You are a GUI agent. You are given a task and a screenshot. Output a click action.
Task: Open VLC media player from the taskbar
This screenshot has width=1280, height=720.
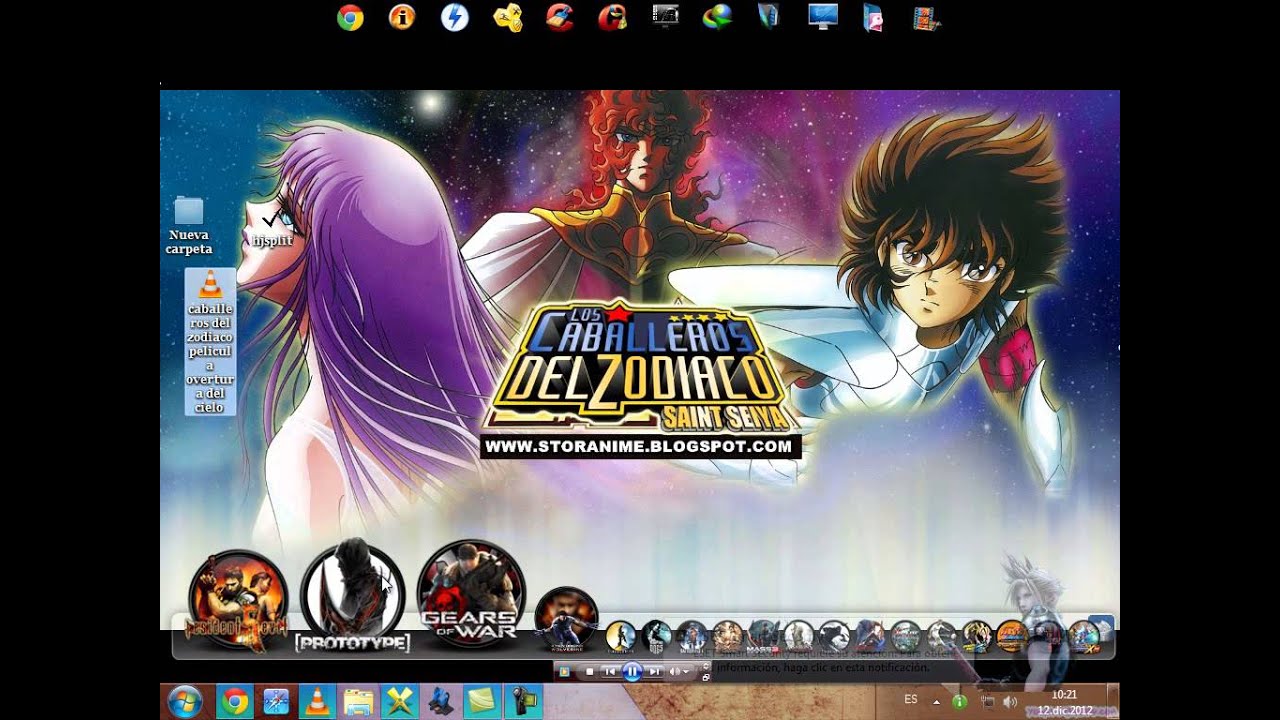316,702
